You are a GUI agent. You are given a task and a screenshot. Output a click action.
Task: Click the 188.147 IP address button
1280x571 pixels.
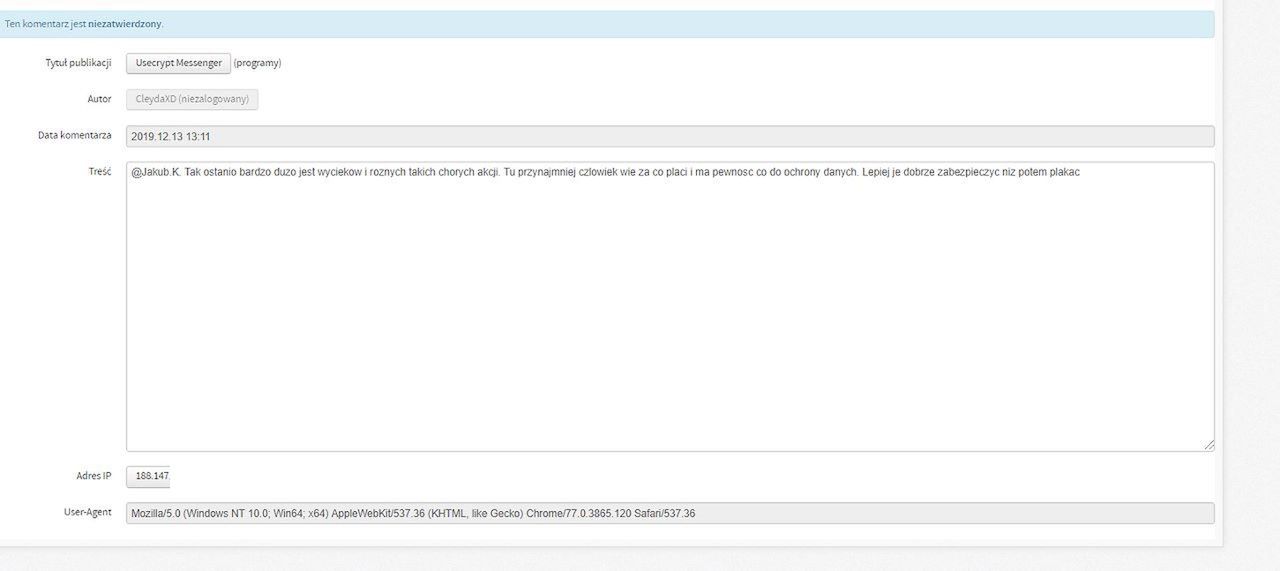click(148, 476)
